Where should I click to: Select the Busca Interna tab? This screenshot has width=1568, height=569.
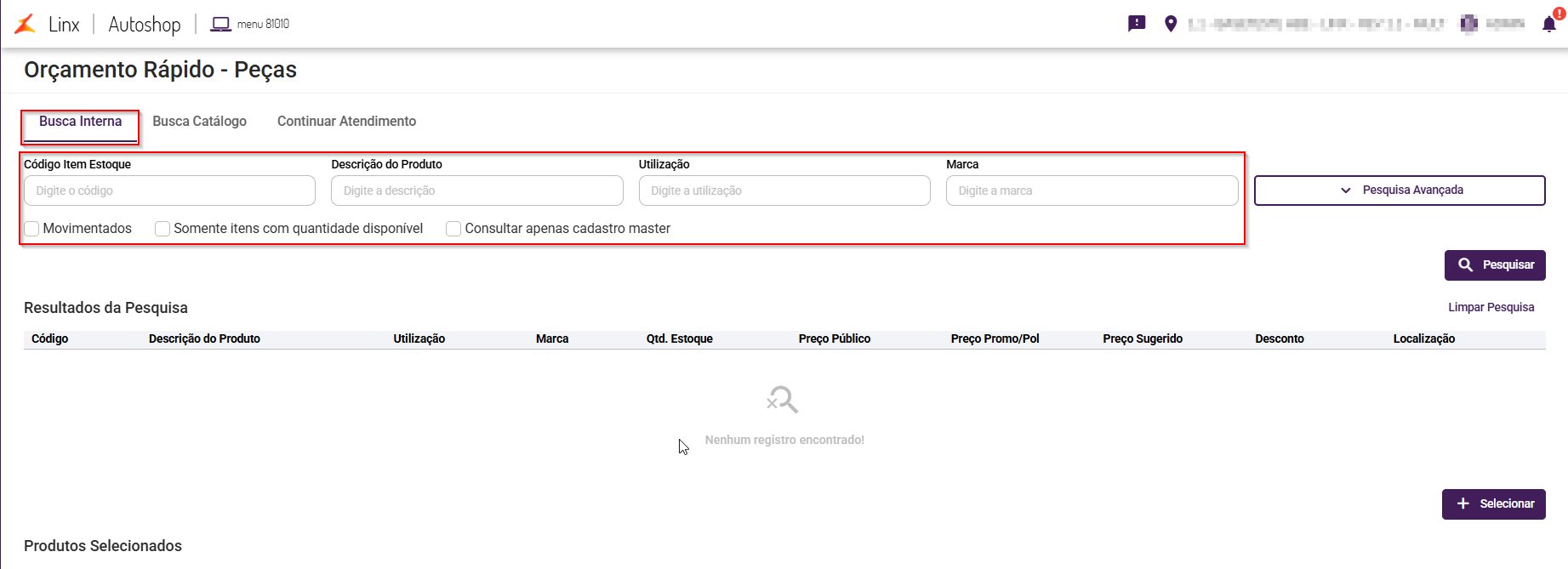(81, 122)
